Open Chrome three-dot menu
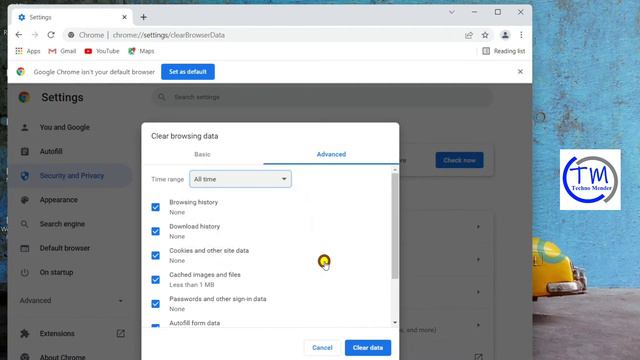 [x=521, y=35]
